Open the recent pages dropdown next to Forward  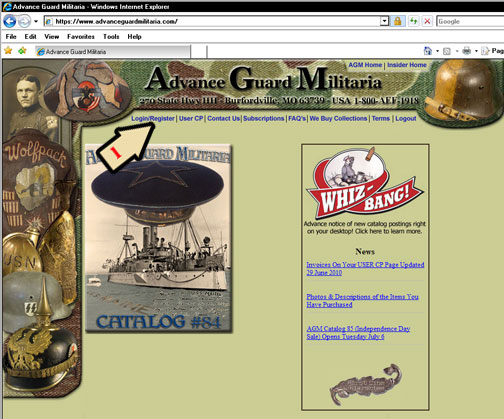(x=36, y=22)
